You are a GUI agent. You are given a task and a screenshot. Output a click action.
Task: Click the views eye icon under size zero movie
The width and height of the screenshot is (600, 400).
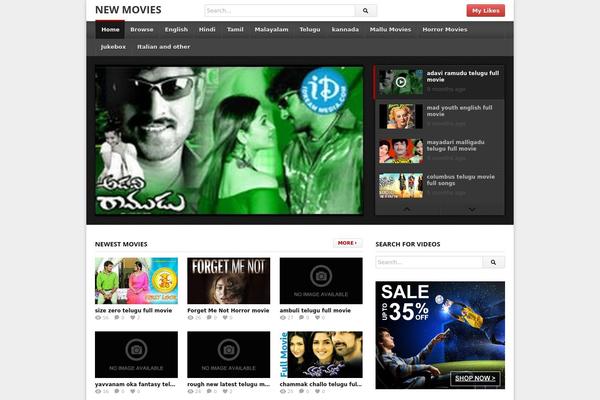(98, 318)
